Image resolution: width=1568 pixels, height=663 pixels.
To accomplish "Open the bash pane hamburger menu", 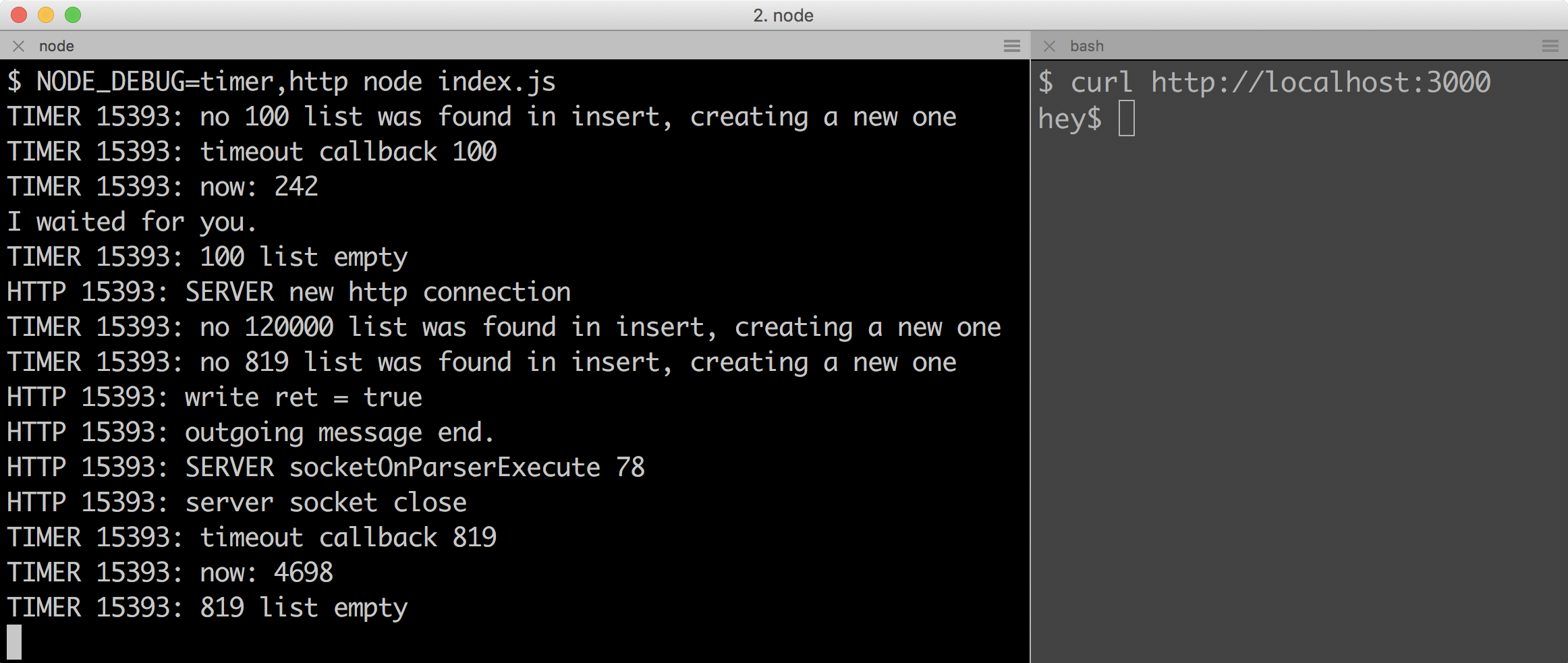I will [x=1550, y=46].
